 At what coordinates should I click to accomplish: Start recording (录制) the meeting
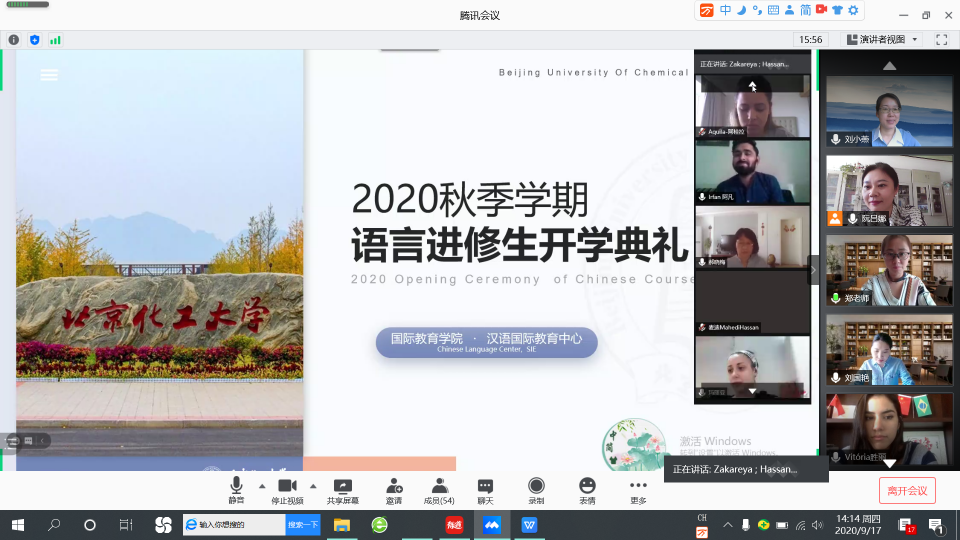click(536, 490)
